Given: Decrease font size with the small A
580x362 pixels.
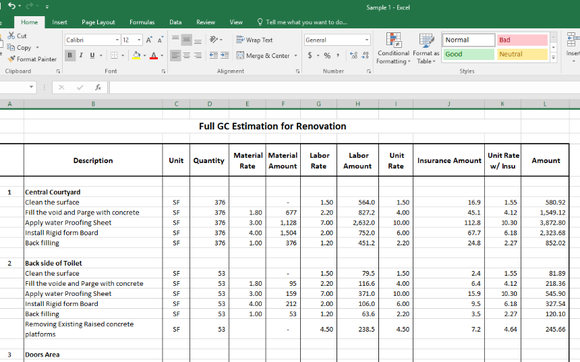Looking at the screenshot, I should point(160,40).
